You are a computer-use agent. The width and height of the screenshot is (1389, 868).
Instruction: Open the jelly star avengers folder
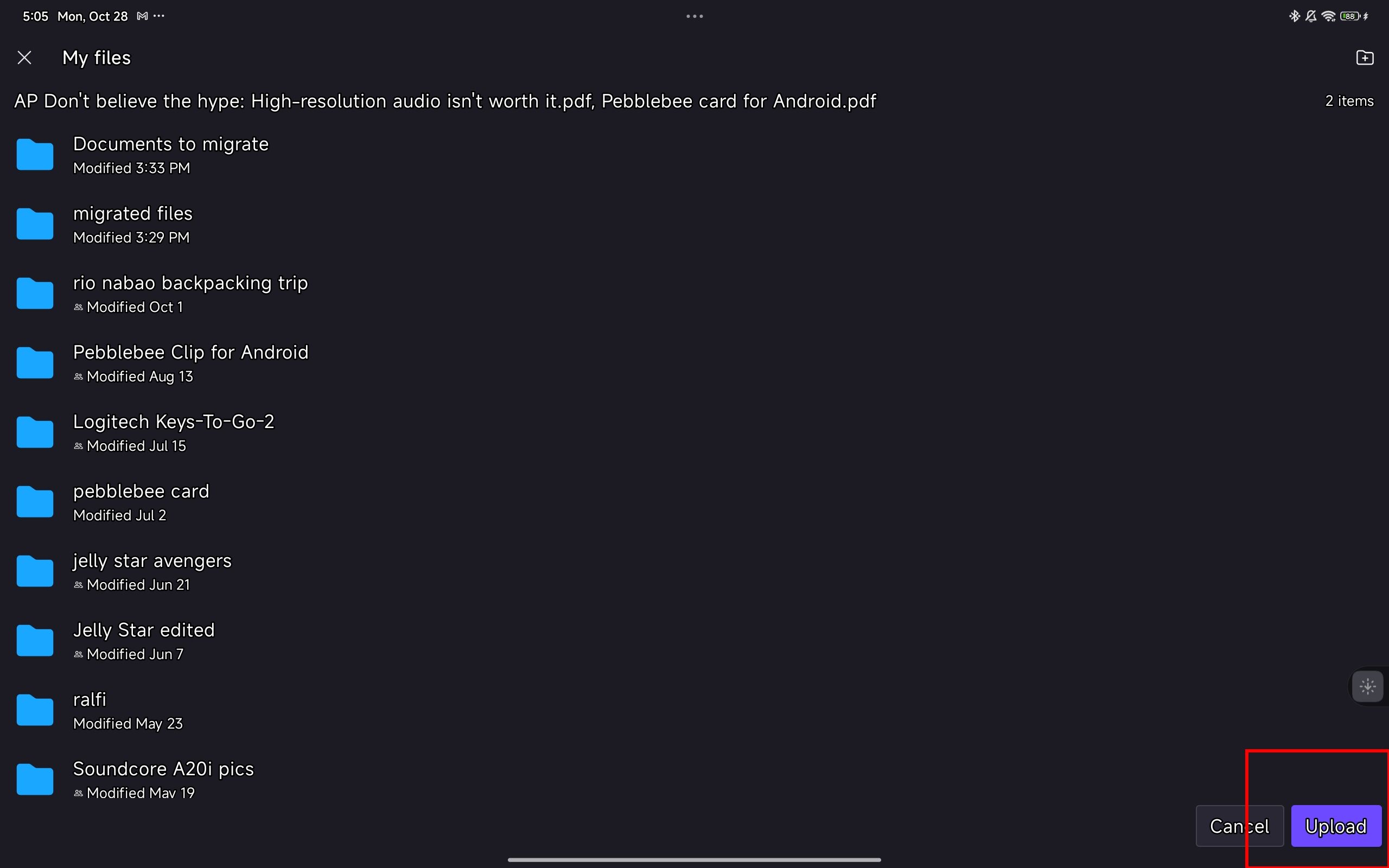[152, 570]
